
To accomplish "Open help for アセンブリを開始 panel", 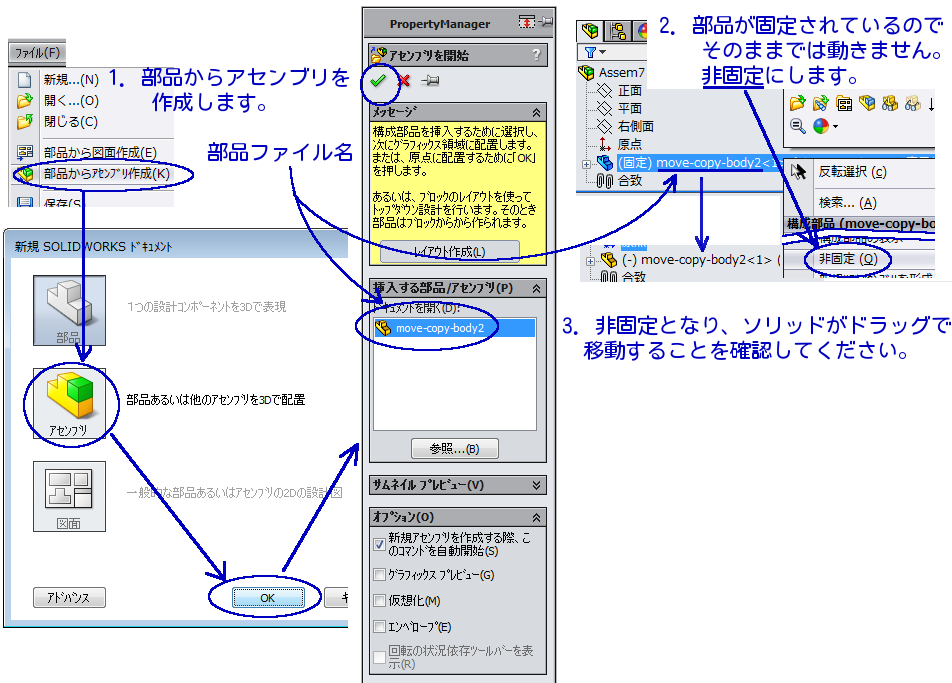I will (x=536, y=55).
